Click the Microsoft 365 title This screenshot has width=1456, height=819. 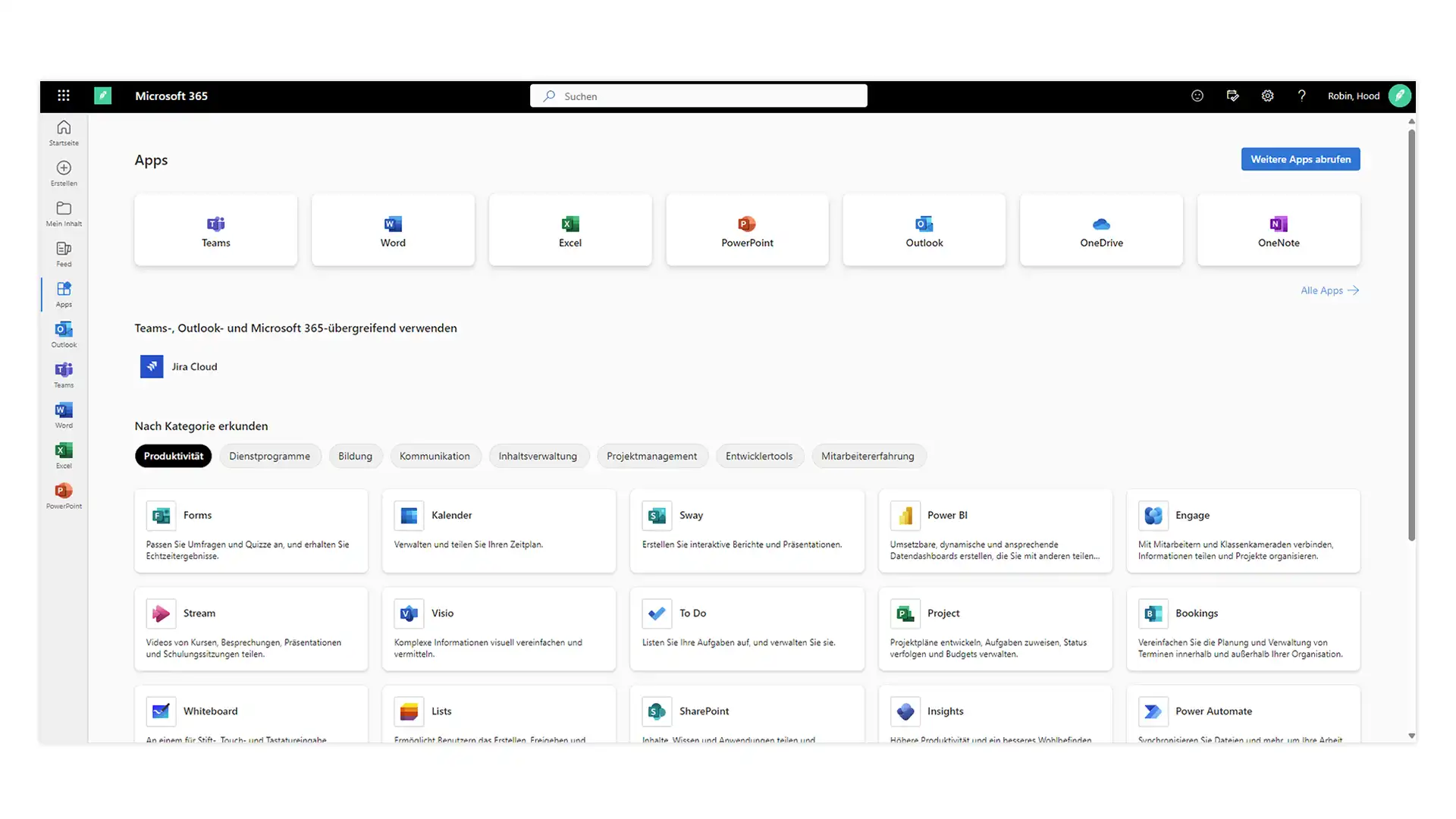[x=171, y=96]
